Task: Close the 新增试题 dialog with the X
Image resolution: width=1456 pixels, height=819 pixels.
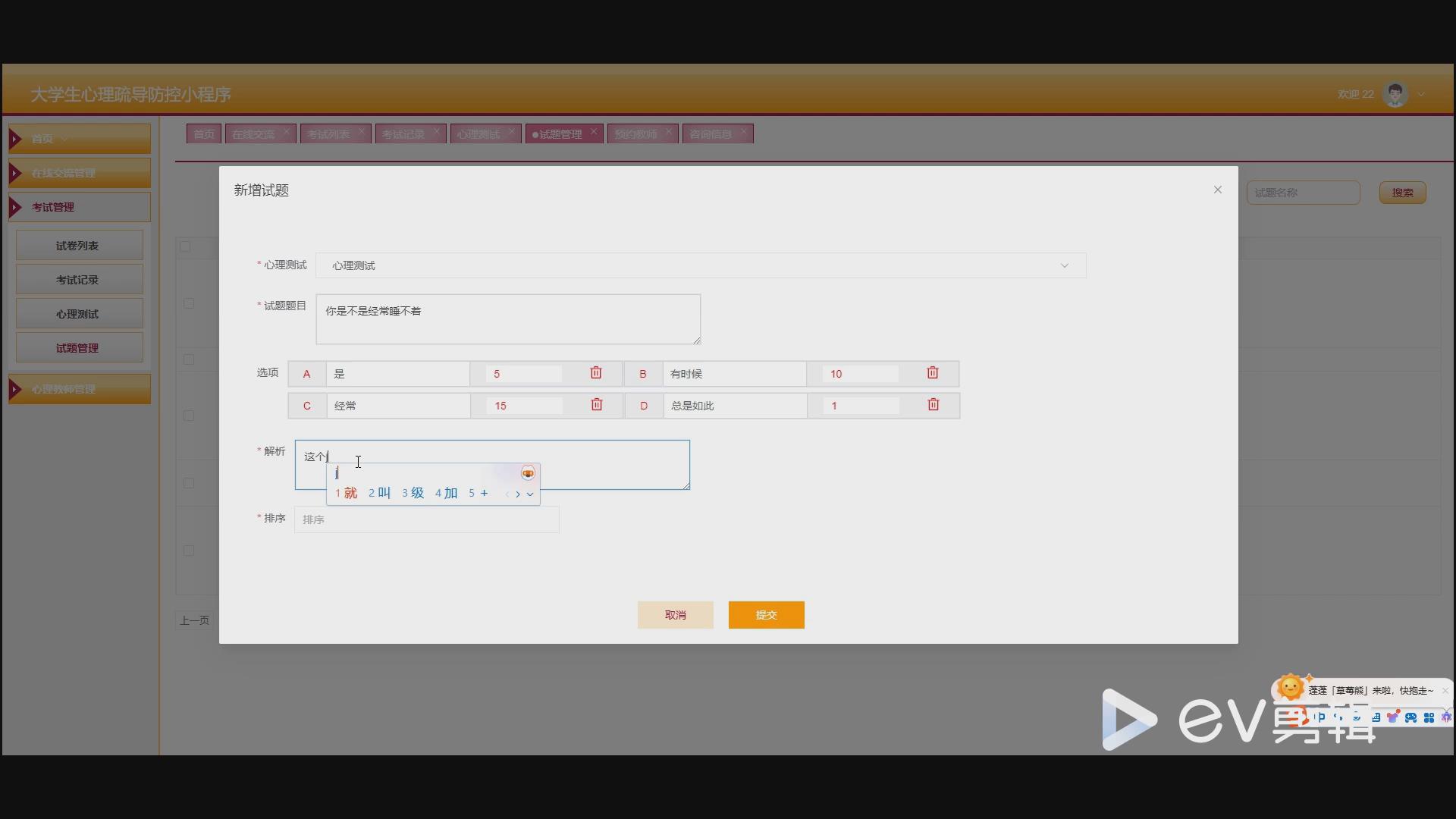Action: 1218,190
